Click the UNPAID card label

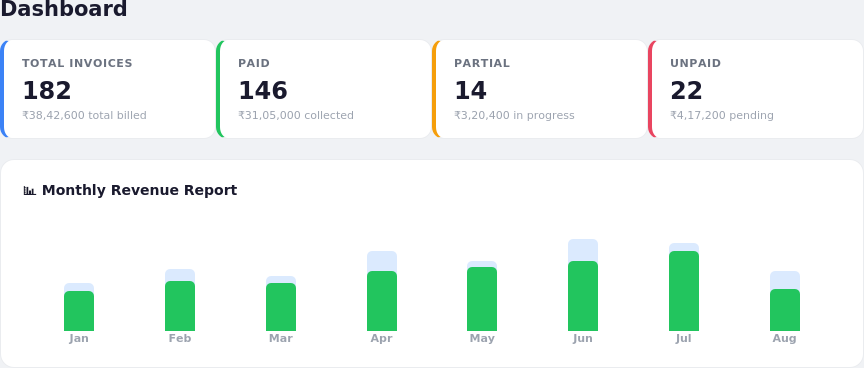click(x=695, y=63)
